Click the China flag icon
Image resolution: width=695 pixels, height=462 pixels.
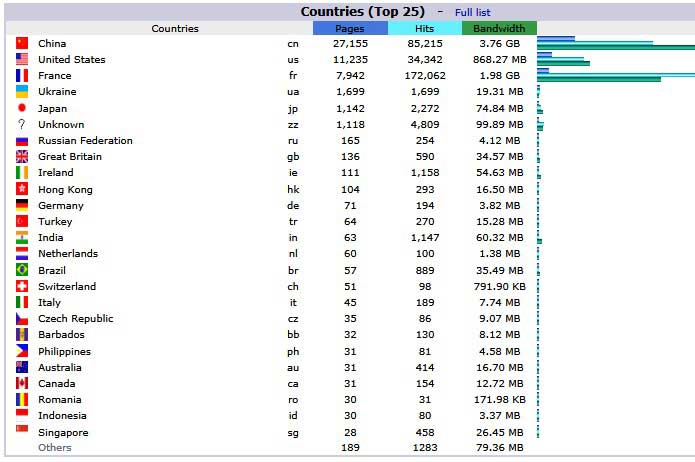point(22,43)
